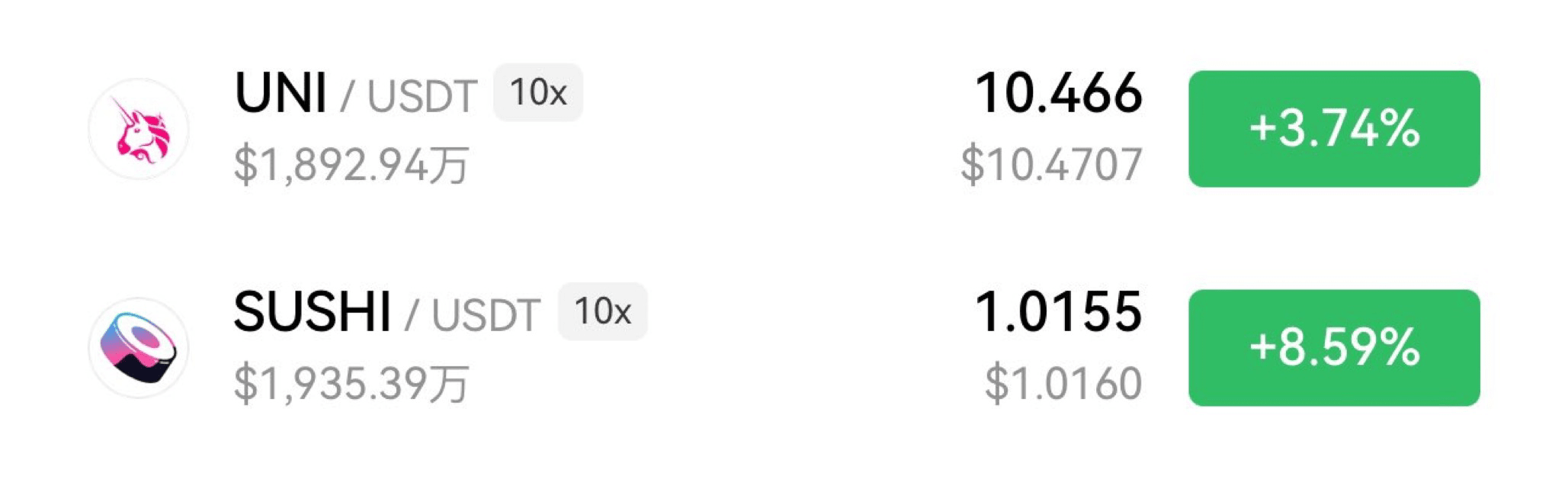
Task: Tap the Uniswap unicorn logo icon
Action: (x=139, y=128)
